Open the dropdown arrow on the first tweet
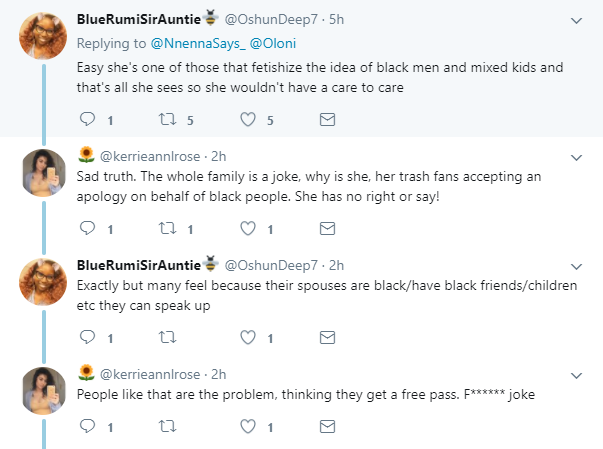This screenshot has height=449, width=603. tap(576, 20)
